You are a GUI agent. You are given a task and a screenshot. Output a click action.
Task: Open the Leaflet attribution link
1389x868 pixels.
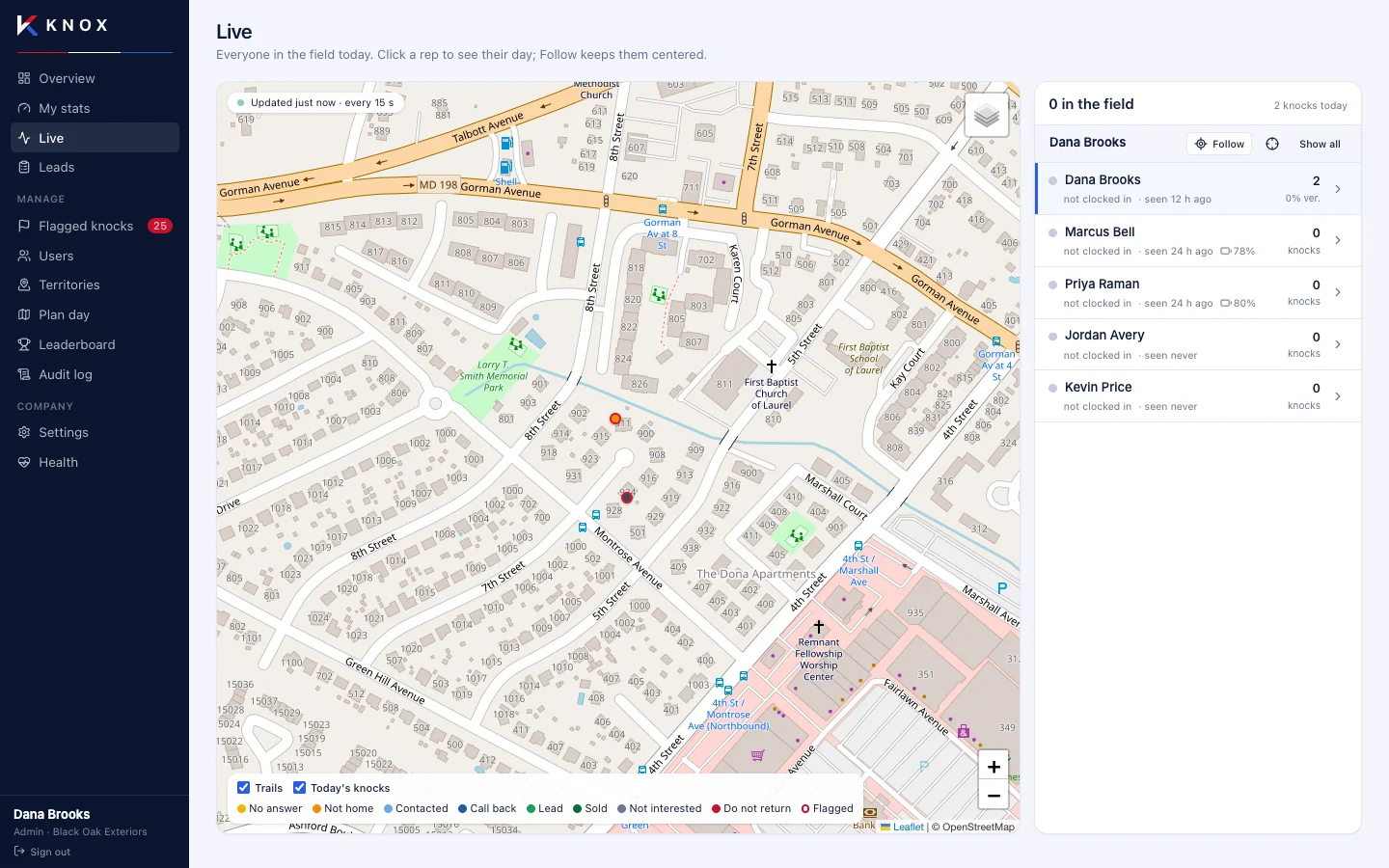coord(903,827)
